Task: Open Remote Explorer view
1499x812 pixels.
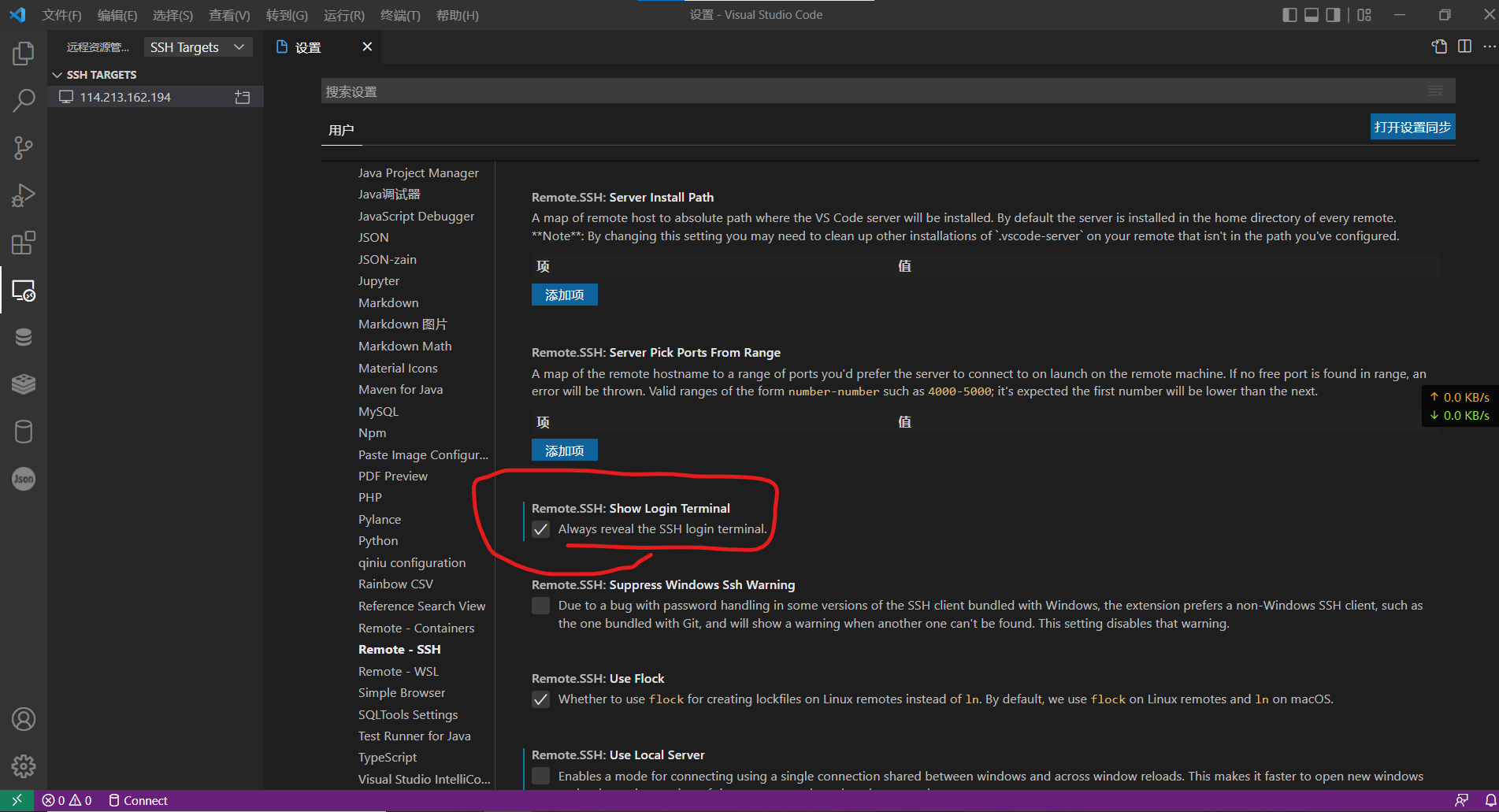Action: [24, 290]
